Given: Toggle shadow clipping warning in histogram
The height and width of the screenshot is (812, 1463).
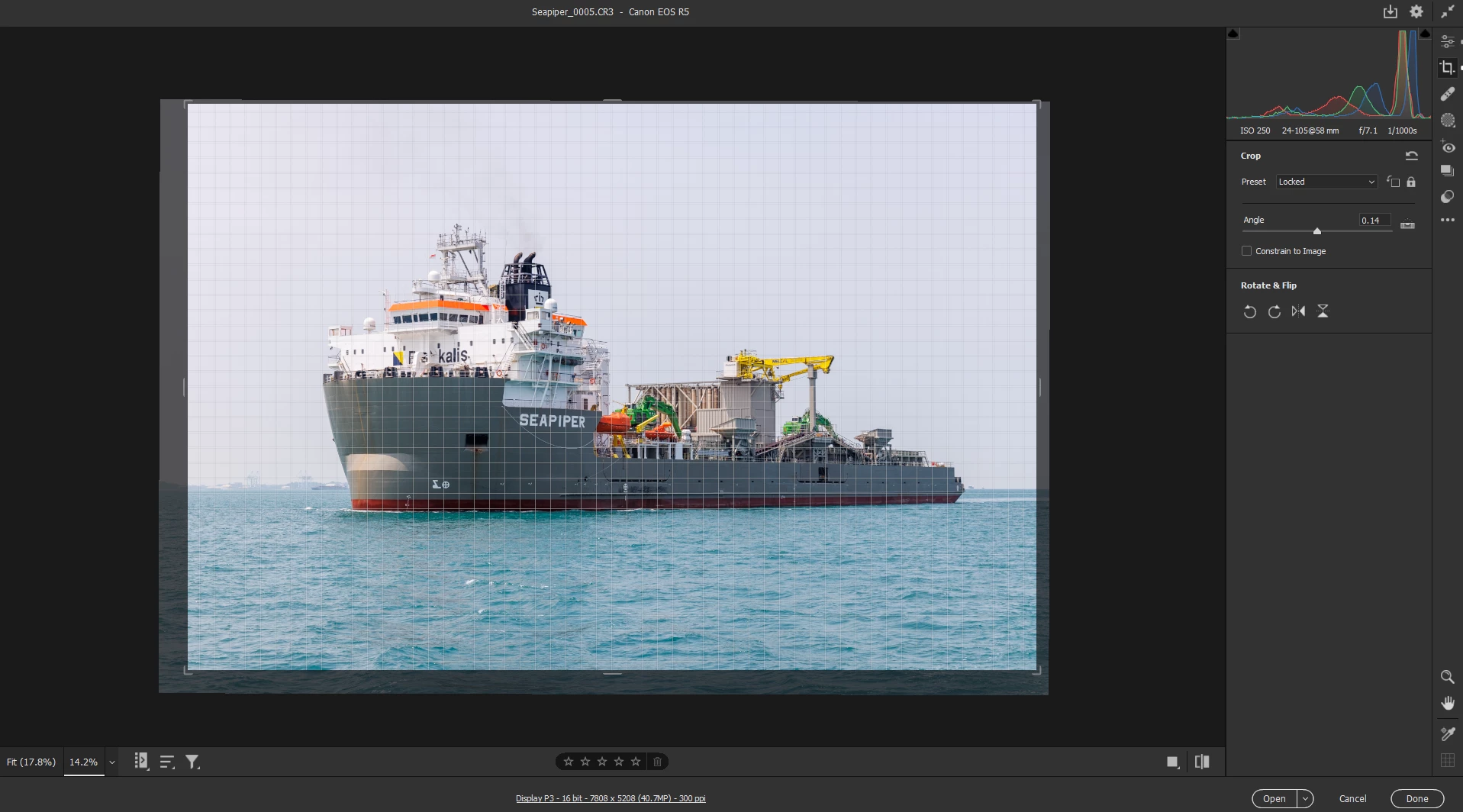Looking at the screenshot, I should [x=1233, y=34].
